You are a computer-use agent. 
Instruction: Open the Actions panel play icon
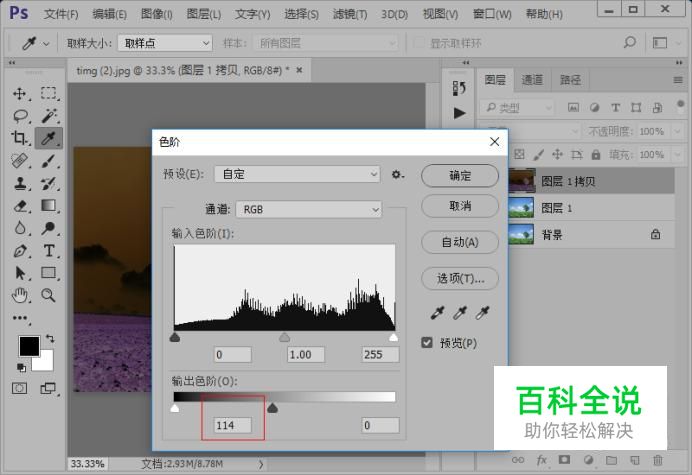pos(459,113)
